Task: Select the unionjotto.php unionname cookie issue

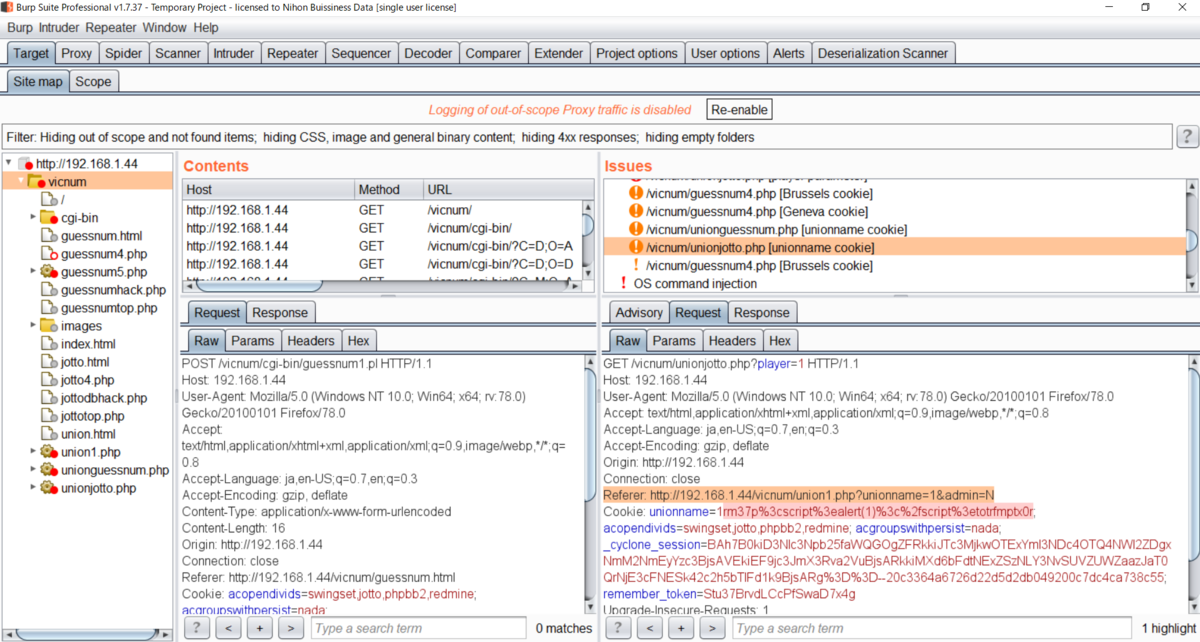Action: pos(894,247)
